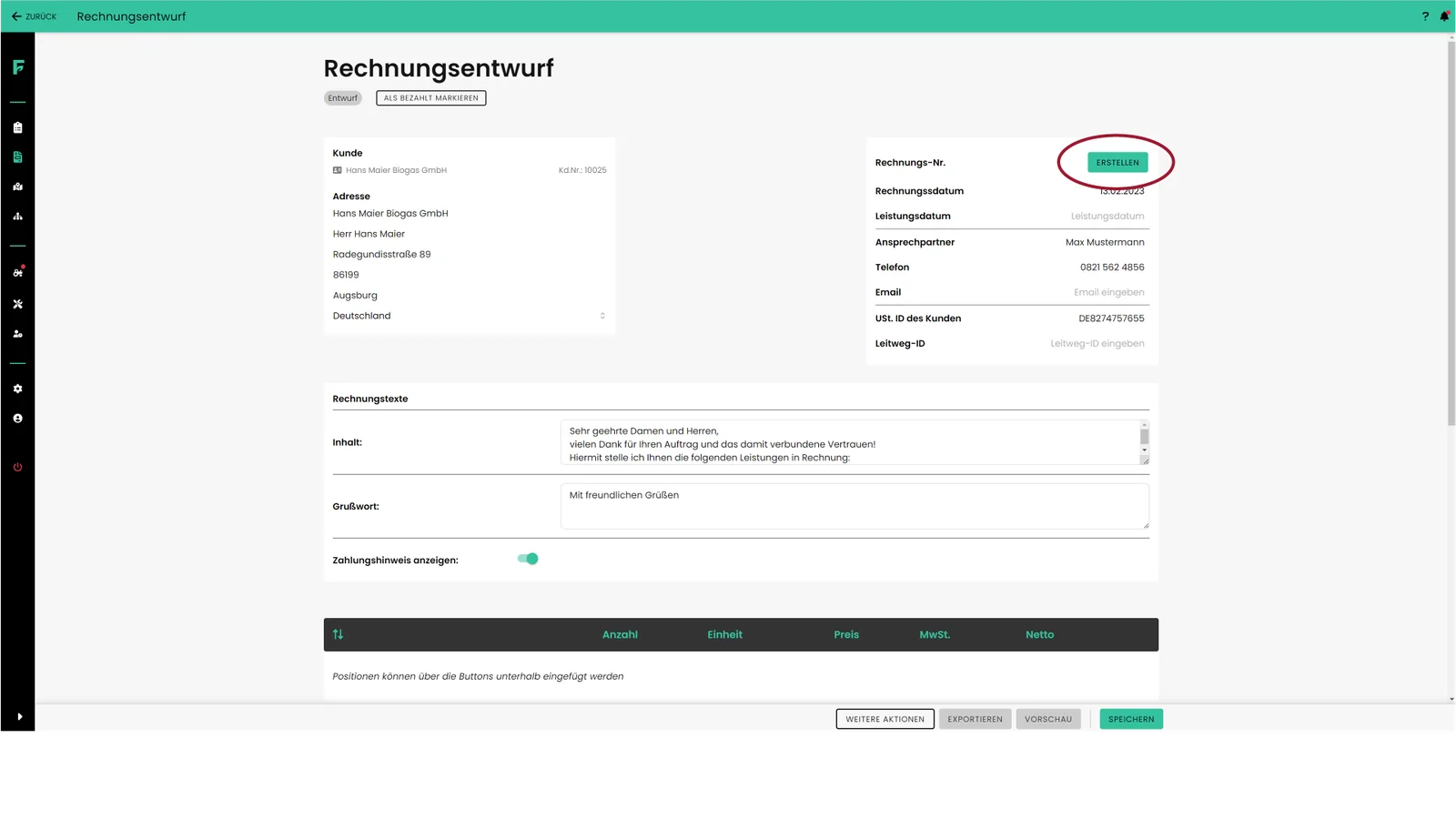Expand the sidebar with the arrow icon

[x=19, y=717]
